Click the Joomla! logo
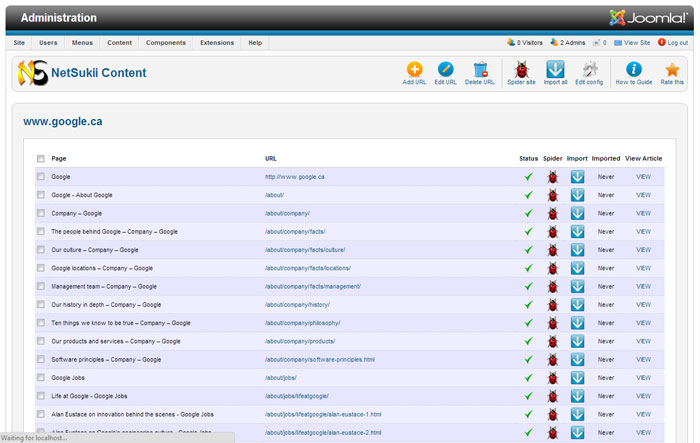The image size is (700, 443). [649, 18]
